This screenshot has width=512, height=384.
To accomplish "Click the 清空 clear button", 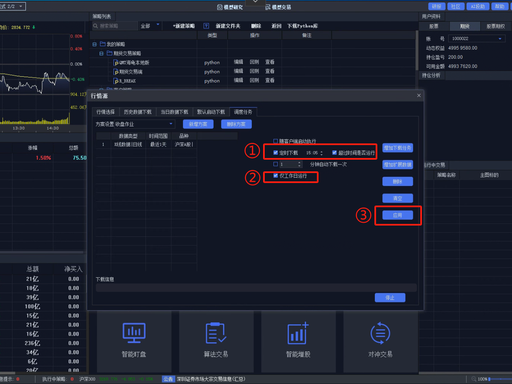I will click(398, 198).
